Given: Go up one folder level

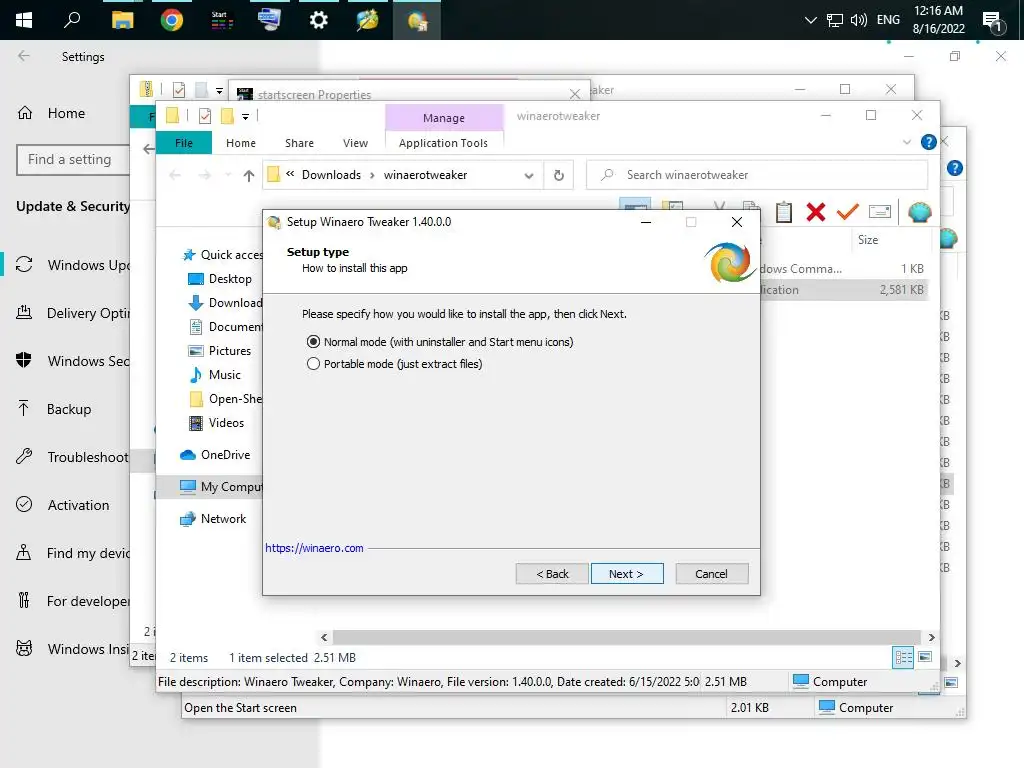Looking at the screenshot, I should point(248,175).
